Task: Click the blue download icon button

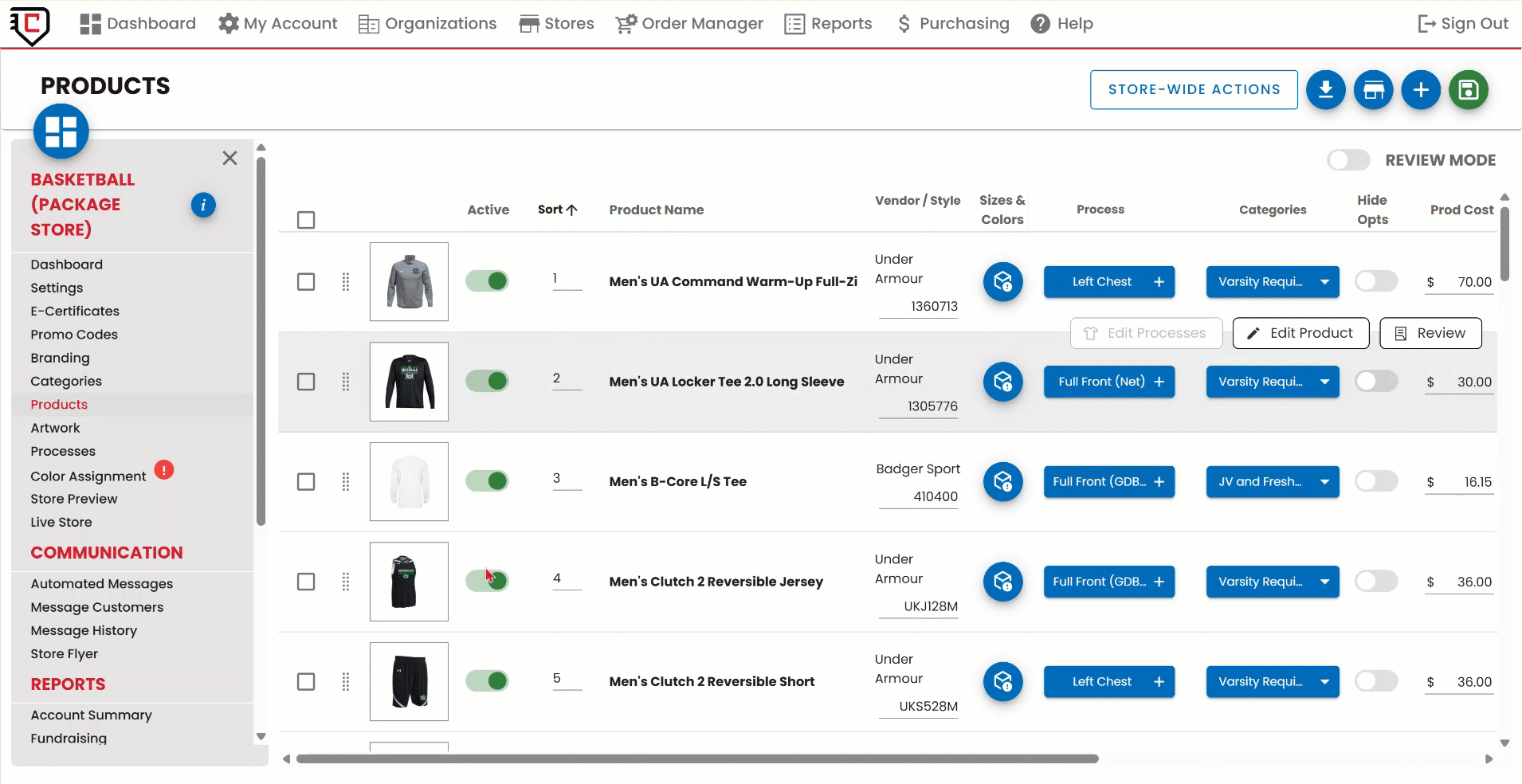Action: point(1325,90)
